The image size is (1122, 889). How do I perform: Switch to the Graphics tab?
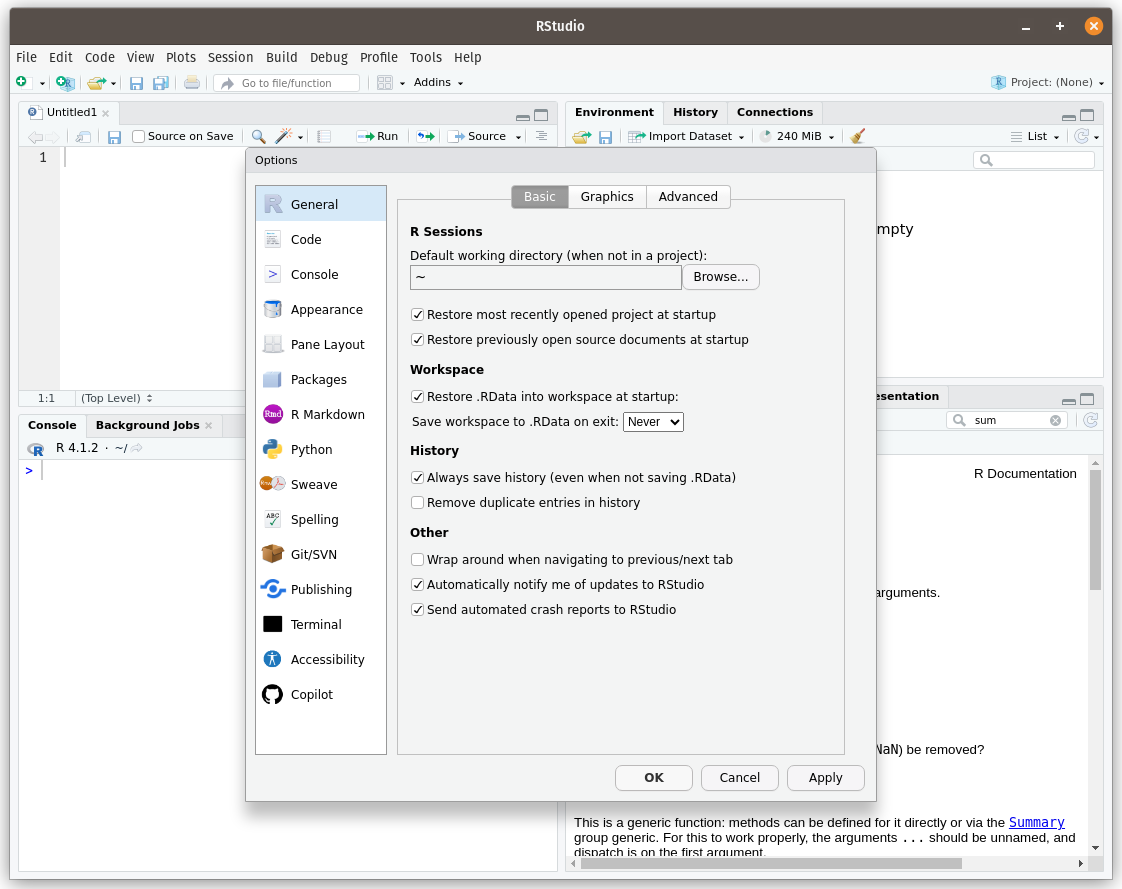607,197
